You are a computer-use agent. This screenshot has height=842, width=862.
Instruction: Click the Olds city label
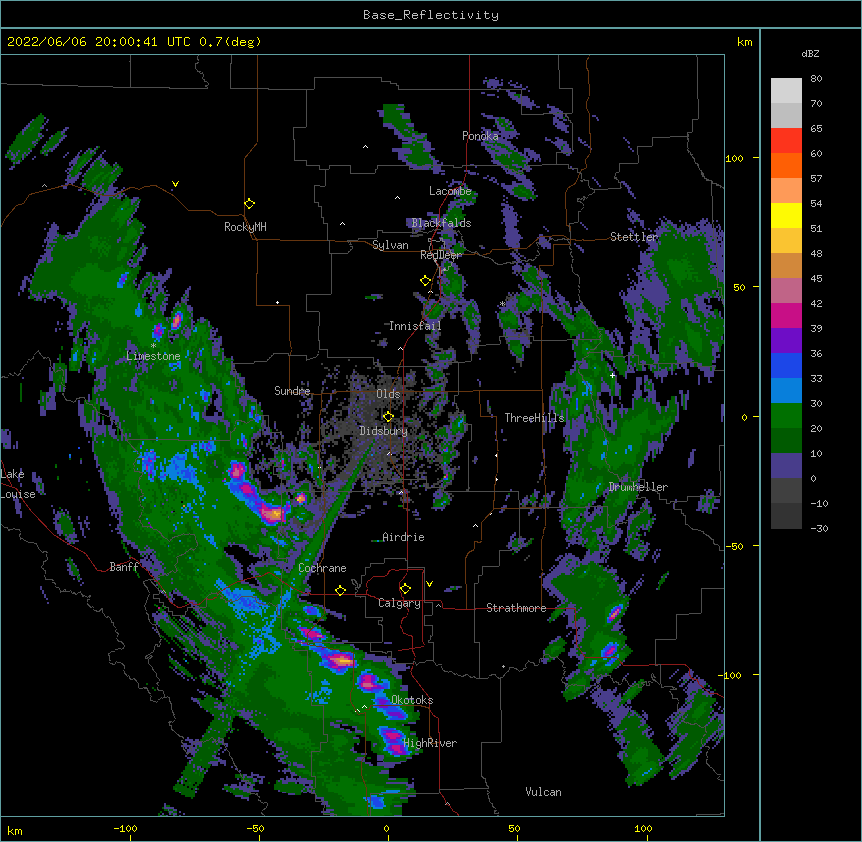[388, 394]
